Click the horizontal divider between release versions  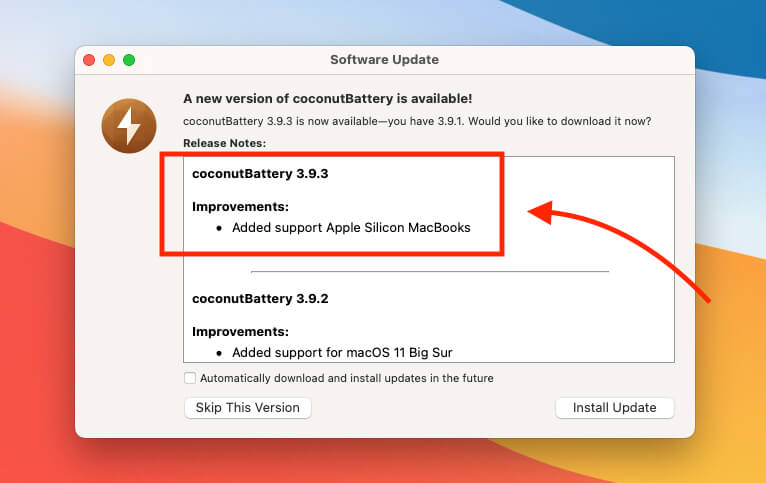[x=430, y=271]
